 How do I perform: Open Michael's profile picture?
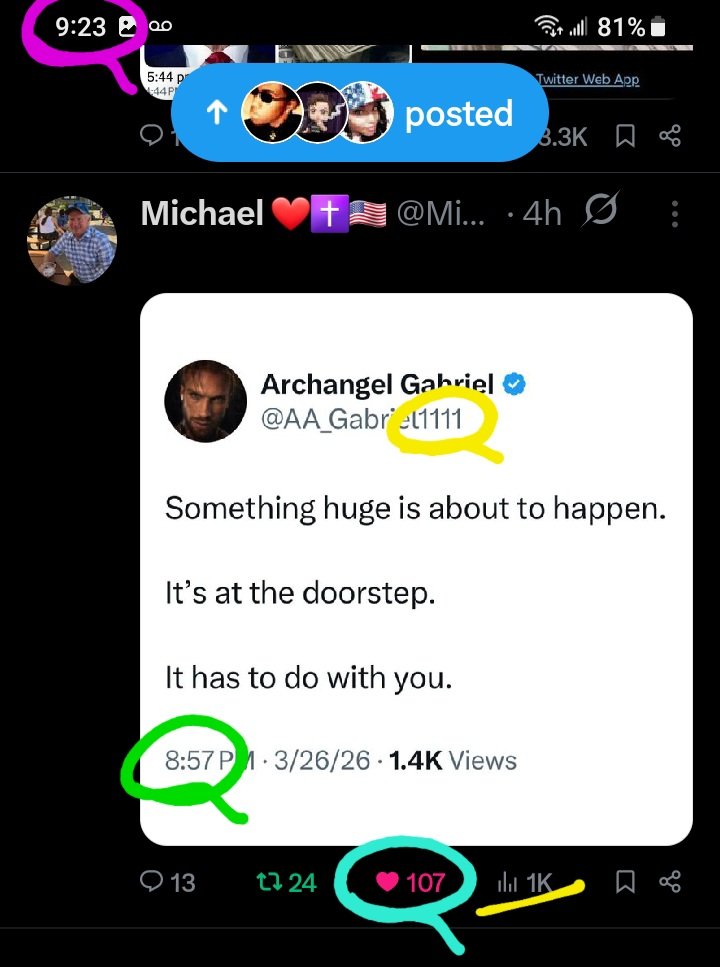[71, 241]
